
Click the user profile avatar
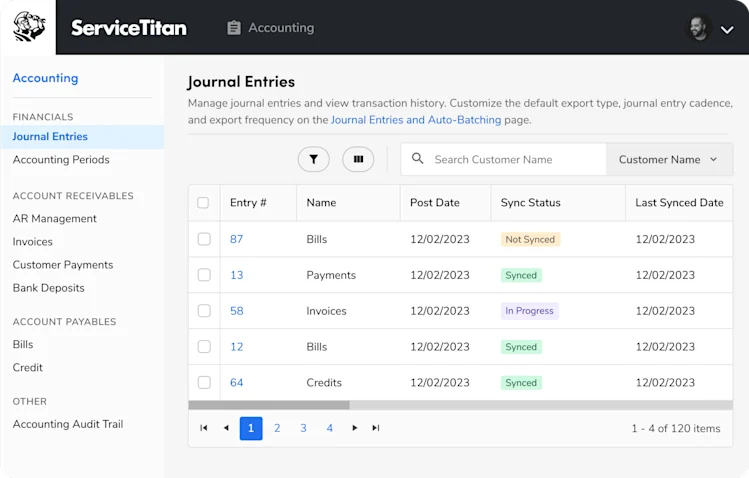tap(698, 29)
